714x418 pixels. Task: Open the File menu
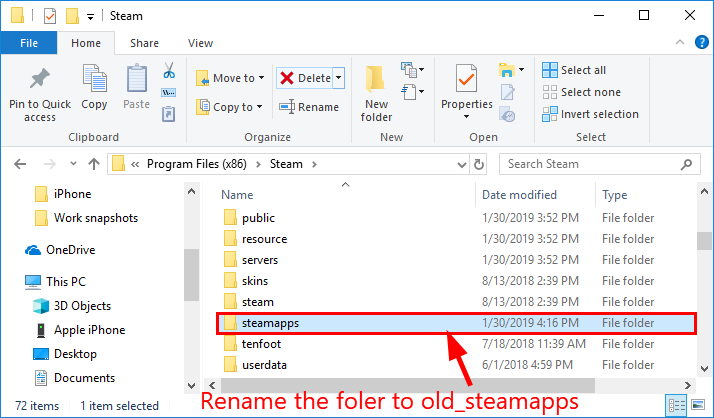tap(29, 43)
